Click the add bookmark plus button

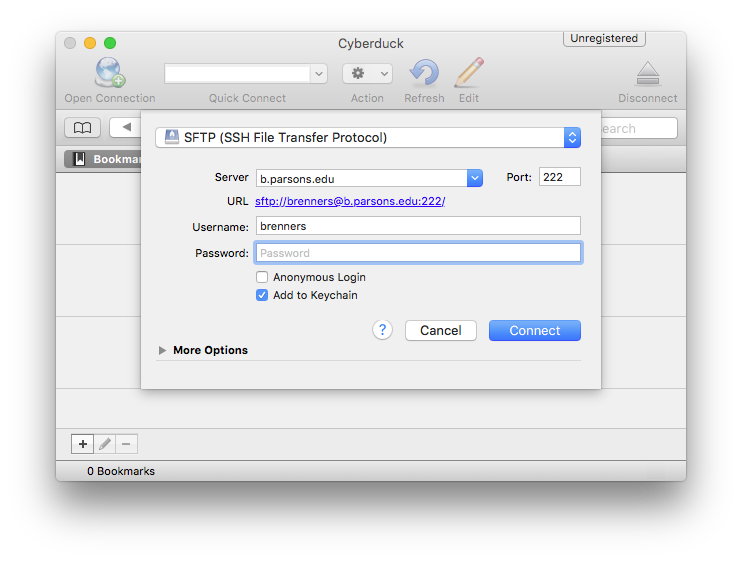82,444
